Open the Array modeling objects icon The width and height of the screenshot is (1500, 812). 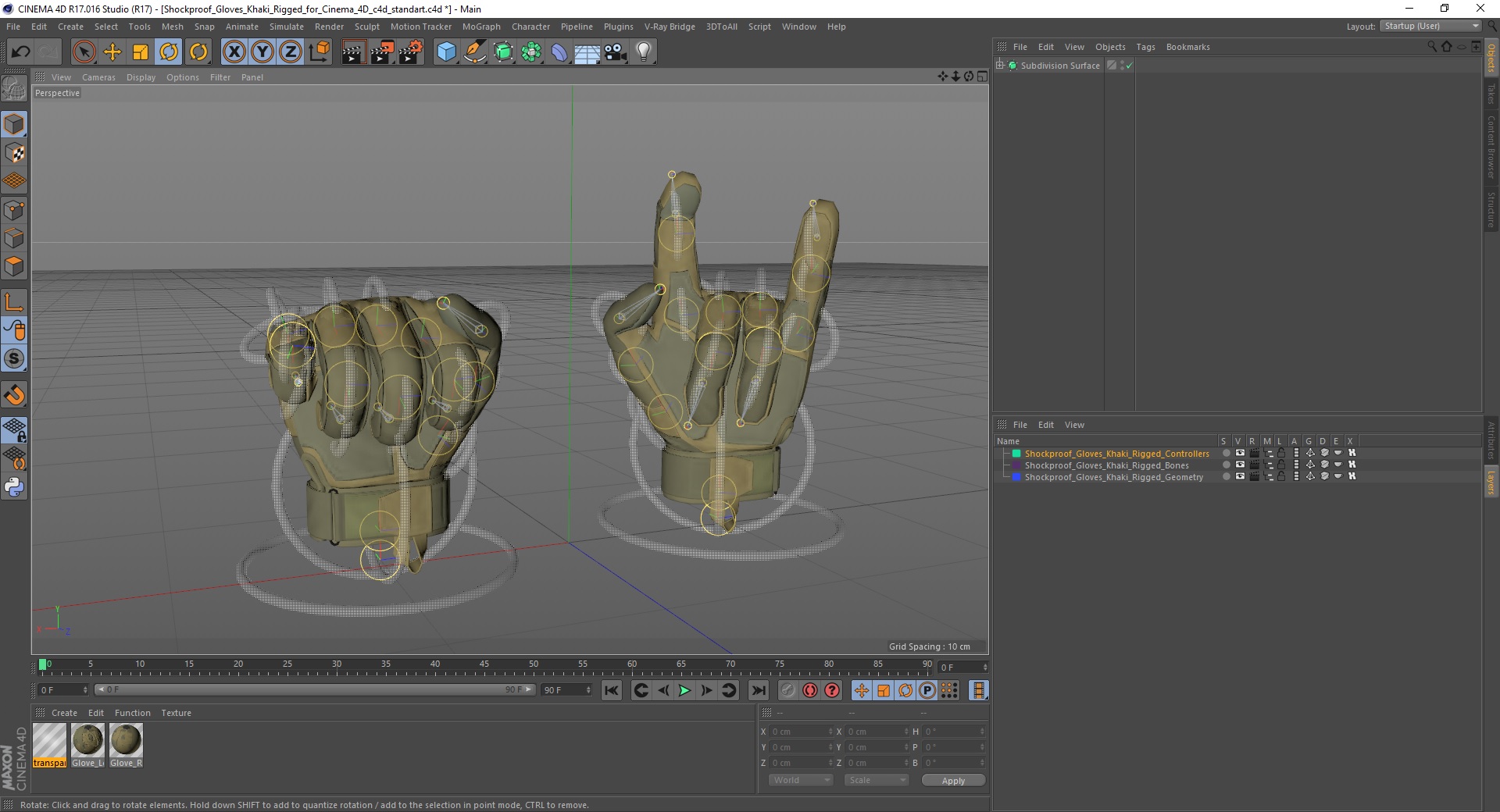click(x=531, y=52)
